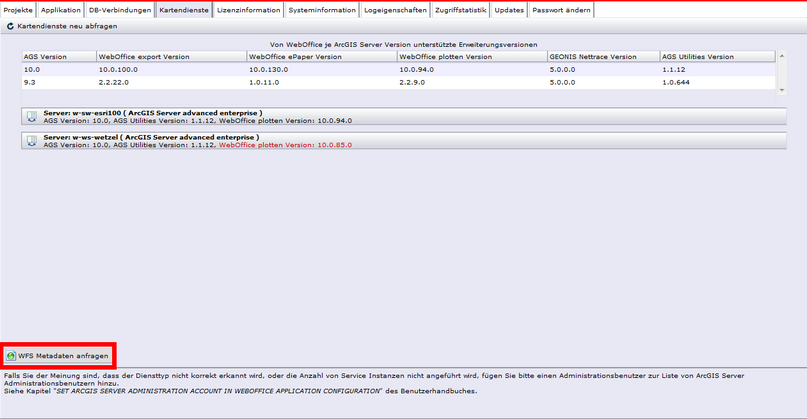The width and height of the screenshot is (807, 419).
Task: Click server icon for w-sw-esri100
Action: point(32,117)
